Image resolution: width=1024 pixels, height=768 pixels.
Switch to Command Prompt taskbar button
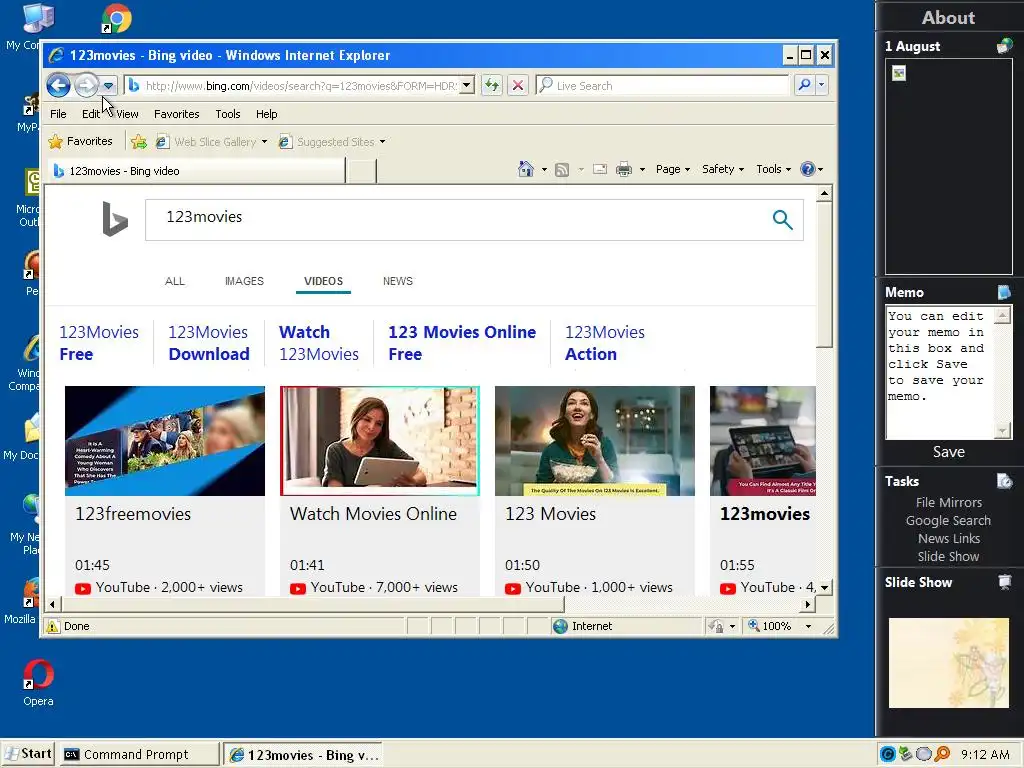(x=139, y=754)
